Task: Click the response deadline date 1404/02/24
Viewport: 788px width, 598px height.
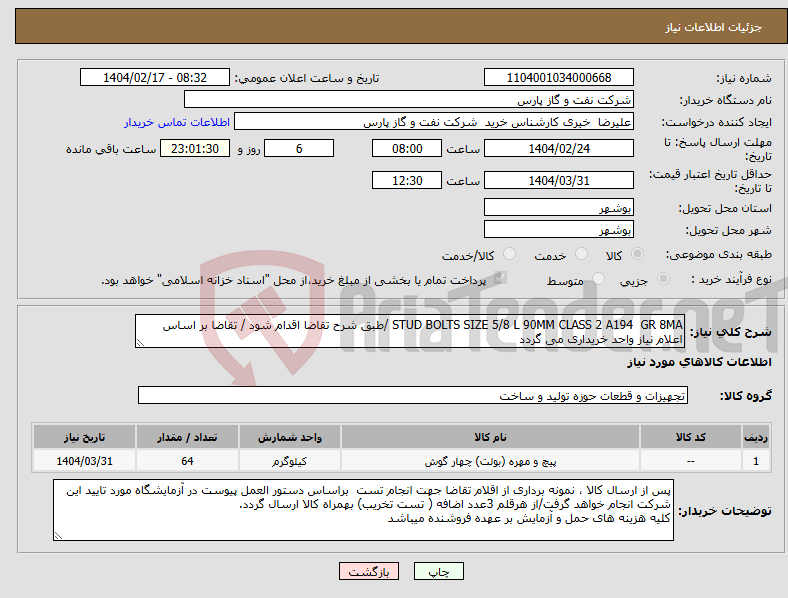Action: point(558,148)
